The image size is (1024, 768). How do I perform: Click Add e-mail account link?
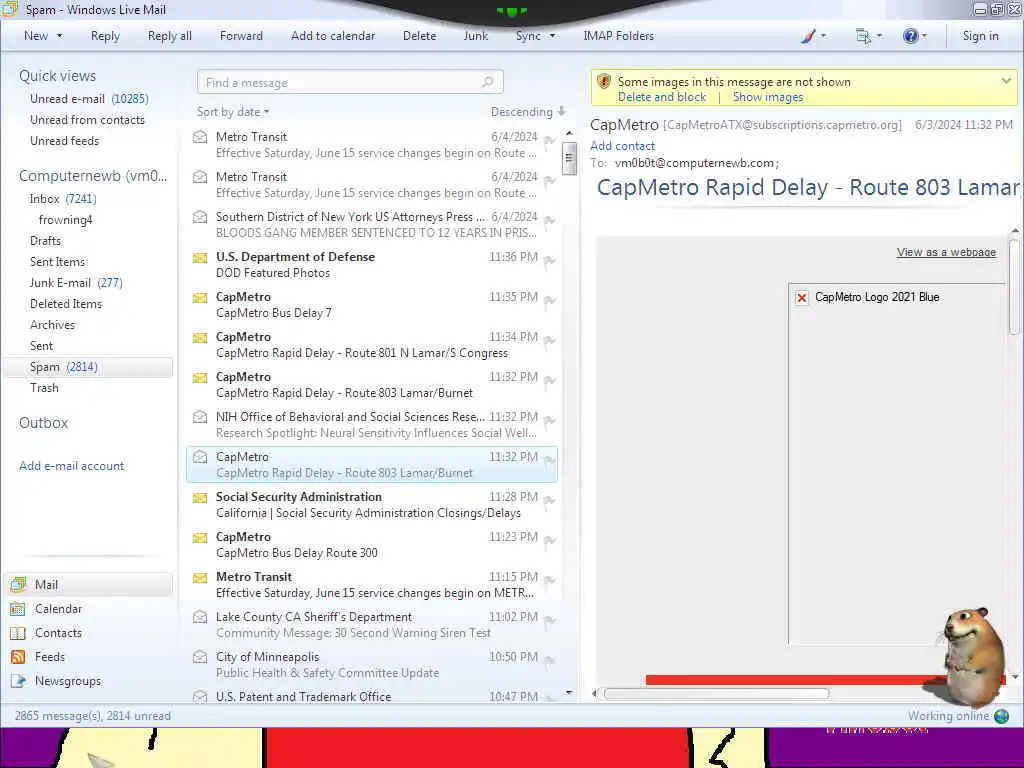[x=71, y=466]
